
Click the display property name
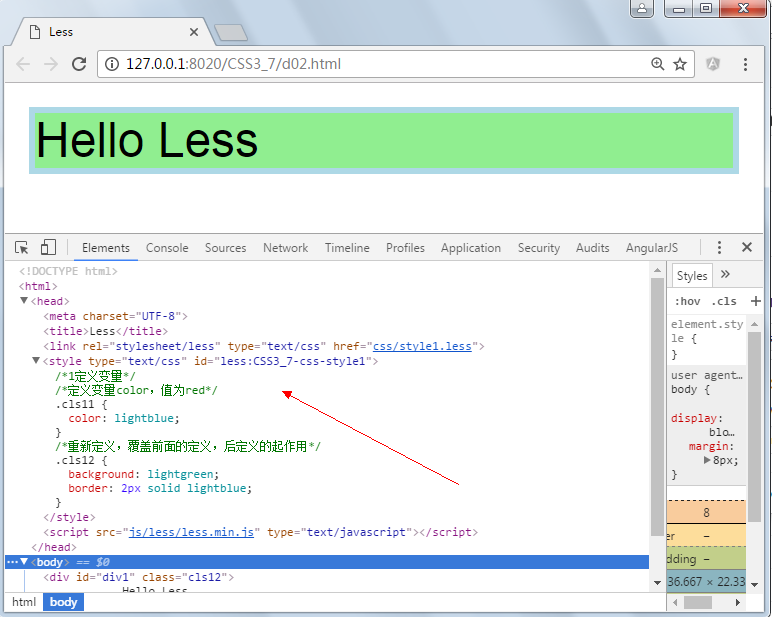[694, 418]
